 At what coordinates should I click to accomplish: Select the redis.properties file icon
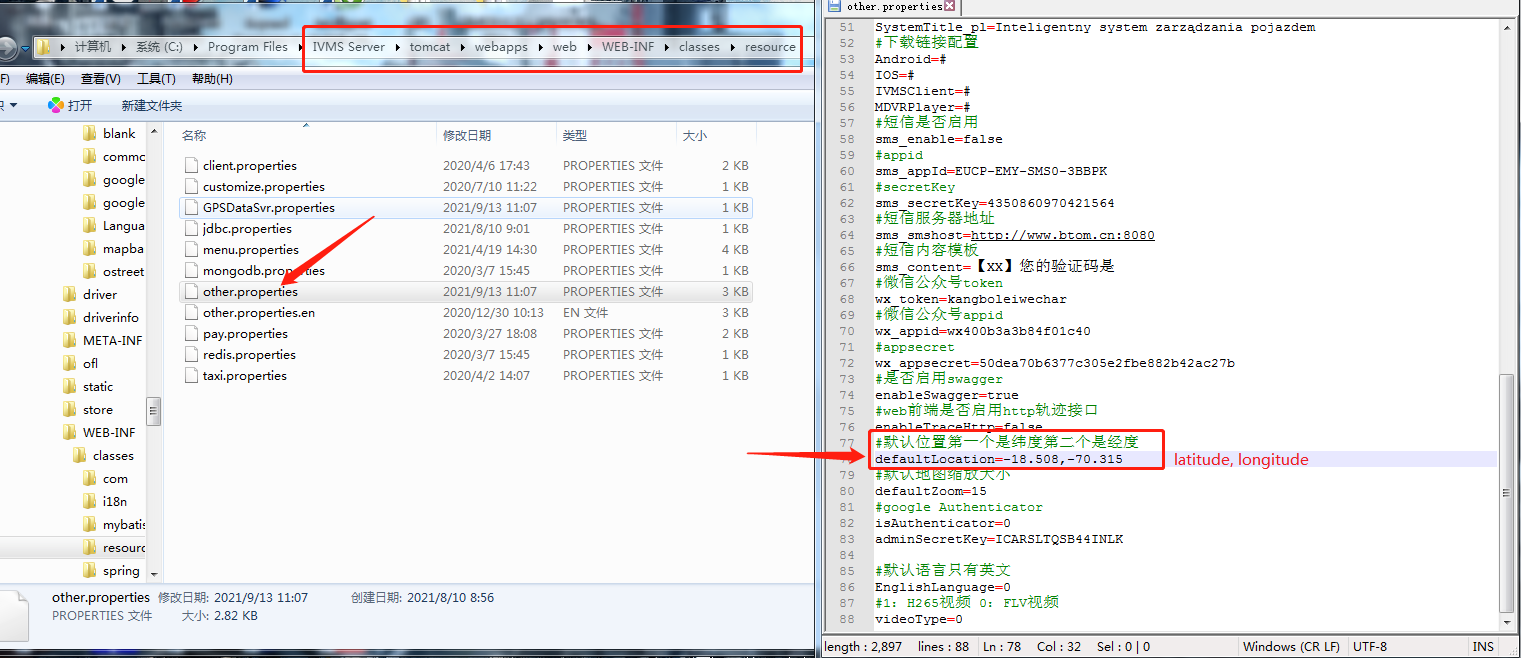tap(192, 354)
